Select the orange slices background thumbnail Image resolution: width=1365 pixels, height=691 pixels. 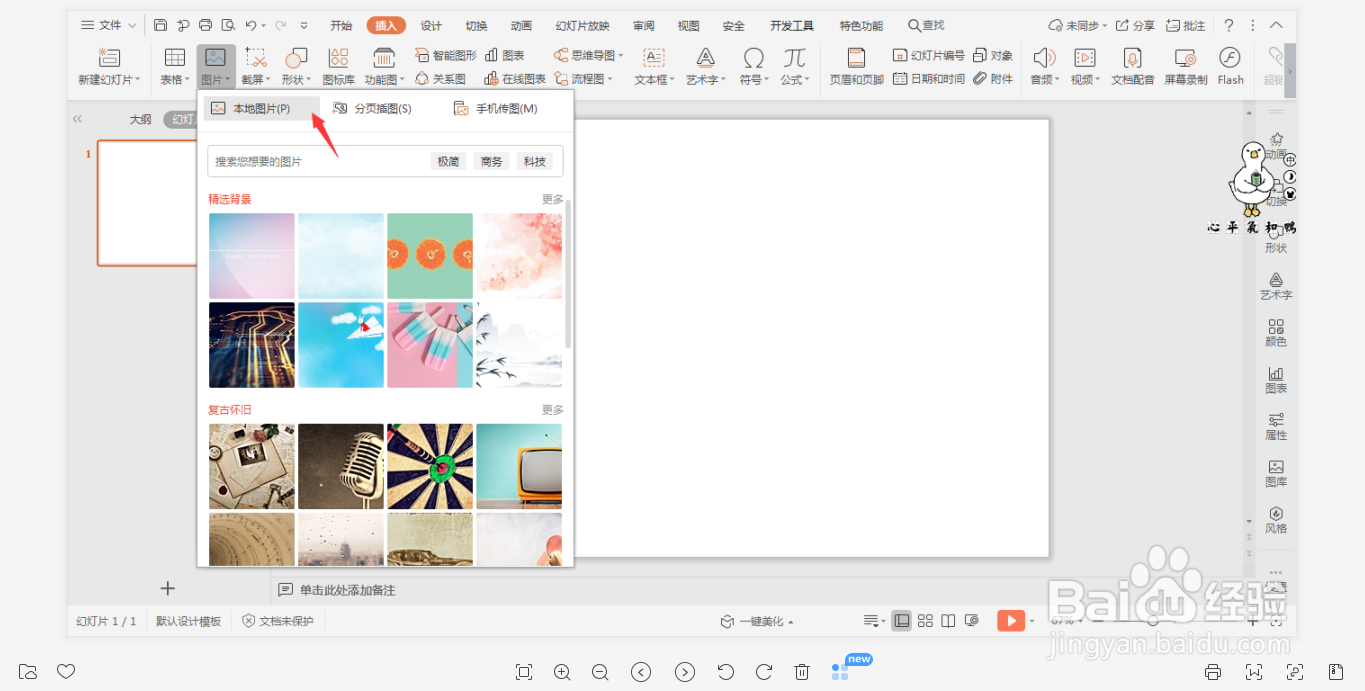point(430,255)
